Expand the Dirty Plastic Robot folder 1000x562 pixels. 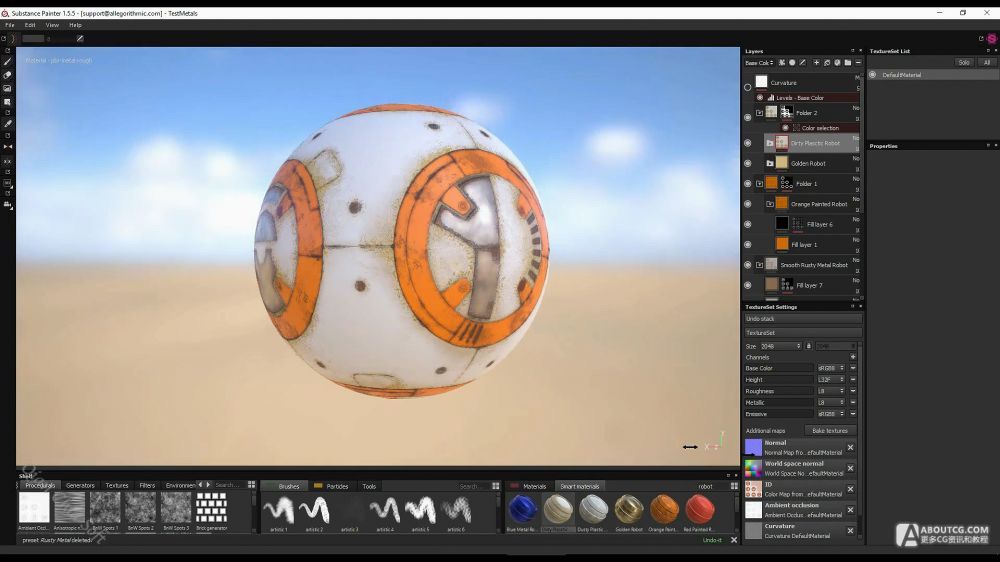pos(770,143)
